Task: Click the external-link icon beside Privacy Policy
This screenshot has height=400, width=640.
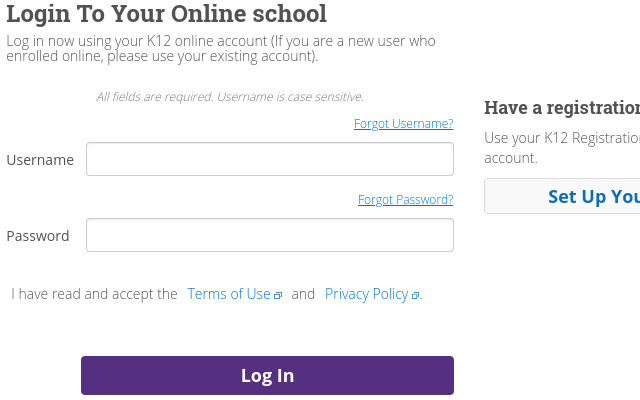Action: coord(415,295)
